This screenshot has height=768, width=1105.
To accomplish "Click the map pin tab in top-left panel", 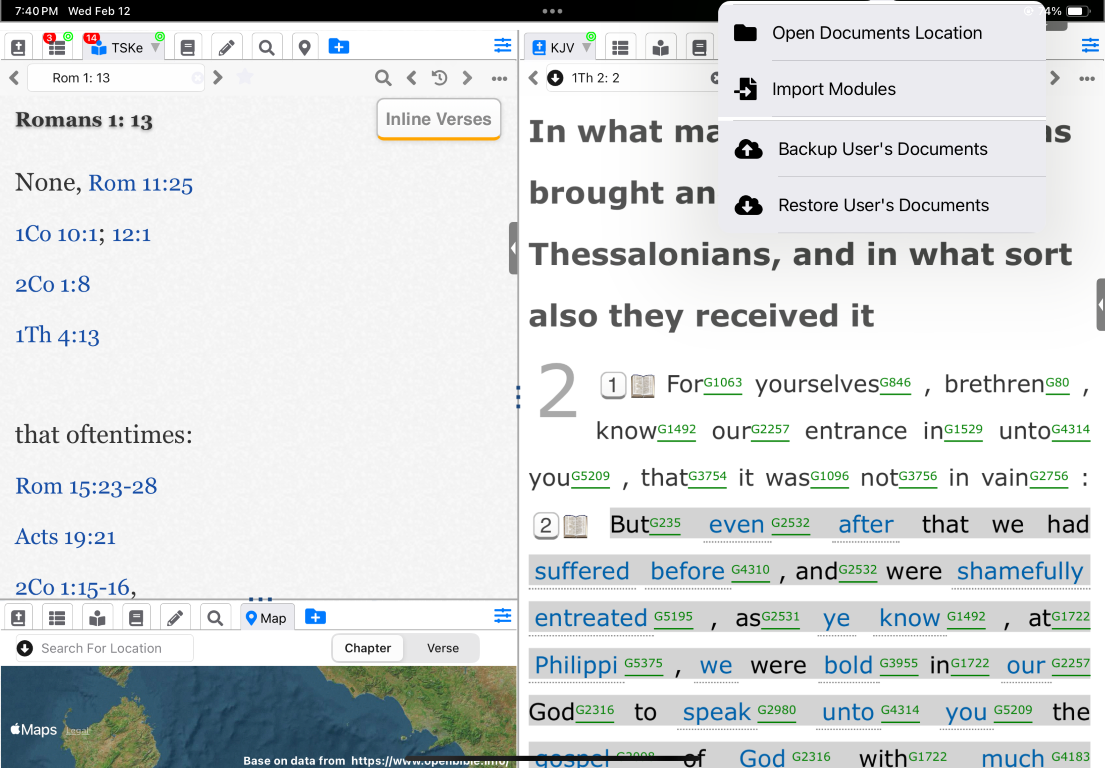I will pos(304,47).
